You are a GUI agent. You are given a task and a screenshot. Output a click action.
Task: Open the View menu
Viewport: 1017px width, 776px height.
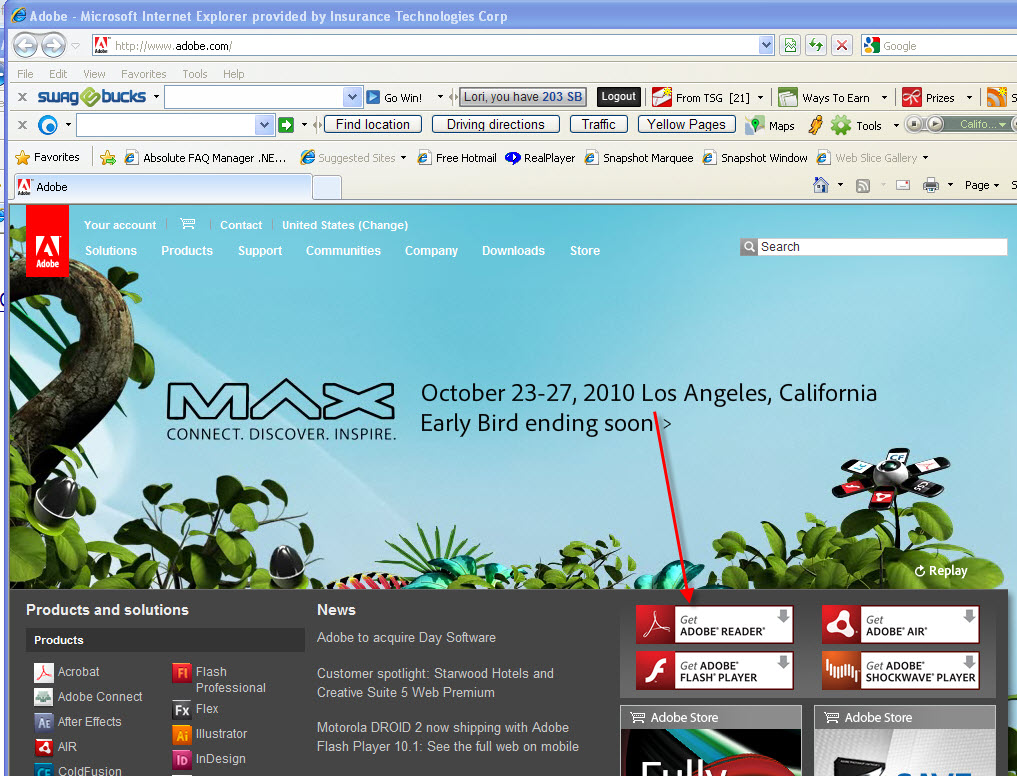(94, 74)
